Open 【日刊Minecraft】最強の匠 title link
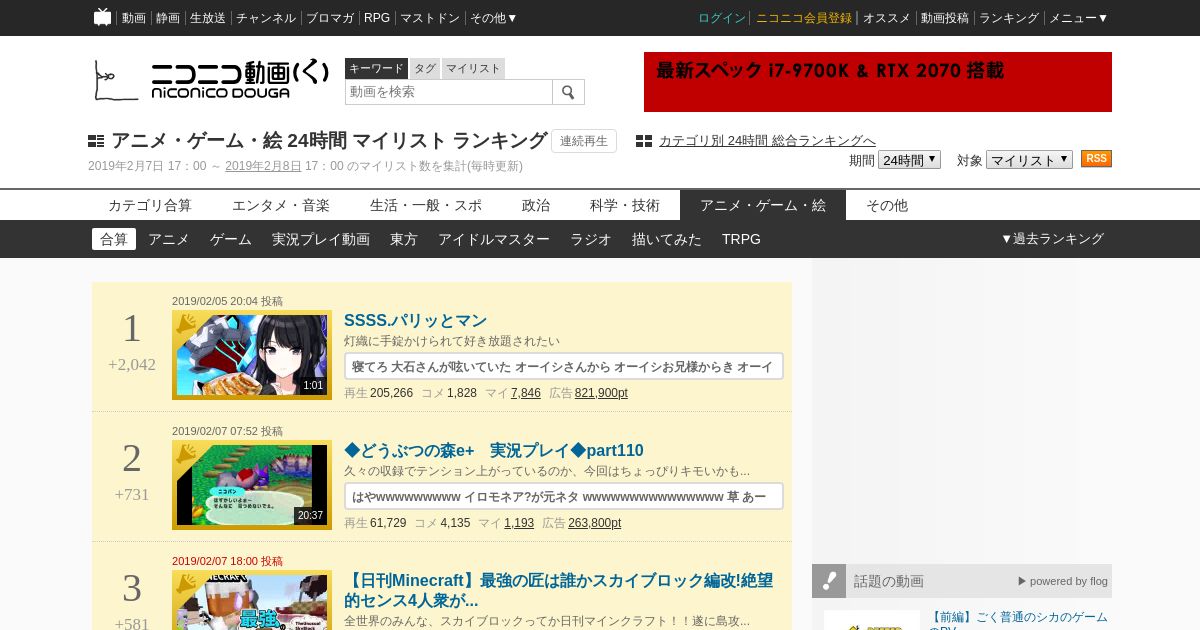 coord(559,590)
